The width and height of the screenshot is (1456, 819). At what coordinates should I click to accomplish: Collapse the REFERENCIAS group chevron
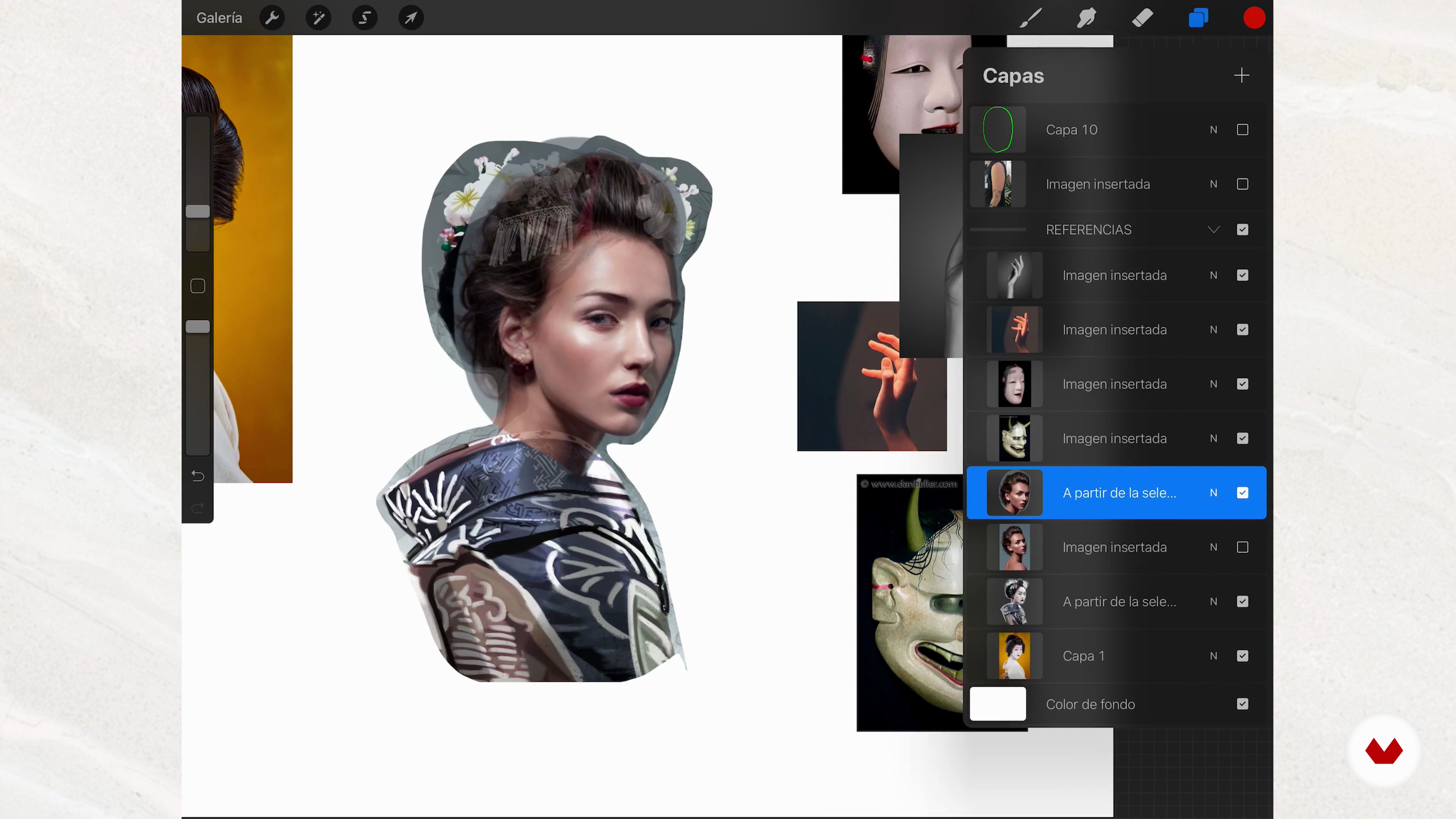[x=1213, y=229]
